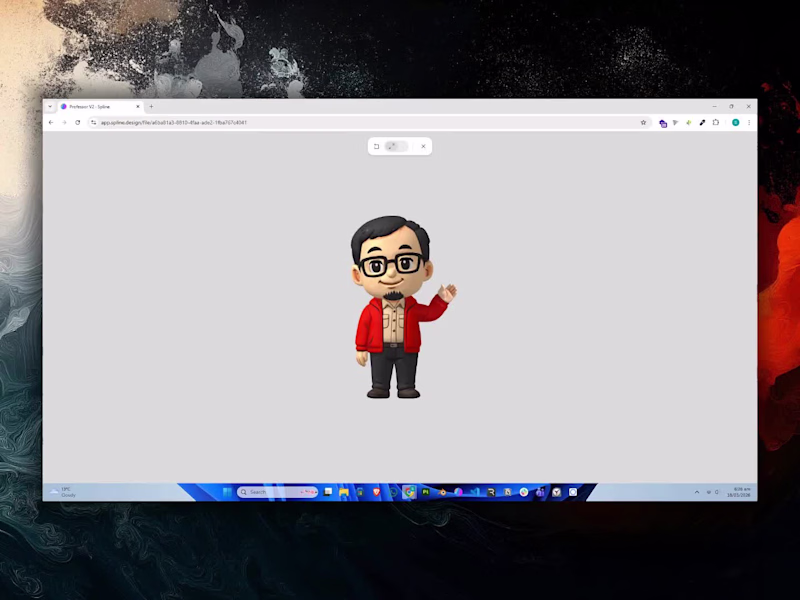The width and height of the screenshot is (800, 600).
Task: Close the Spline preview mode
Action: point(423,146)
